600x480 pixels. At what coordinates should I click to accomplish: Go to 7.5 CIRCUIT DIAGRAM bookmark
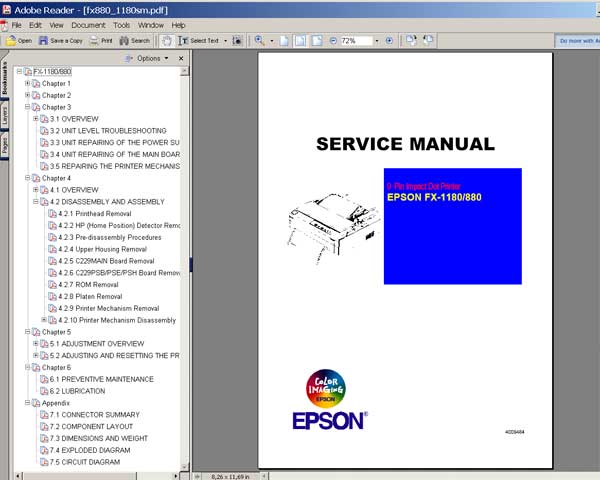(85, 462)
